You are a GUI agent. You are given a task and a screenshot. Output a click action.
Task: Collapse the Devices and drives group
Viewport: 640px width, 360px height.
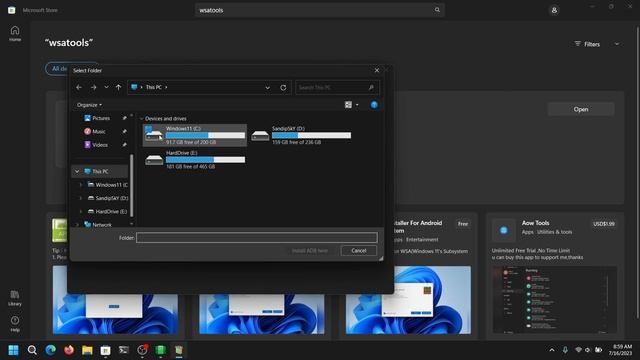coord(141,119)
